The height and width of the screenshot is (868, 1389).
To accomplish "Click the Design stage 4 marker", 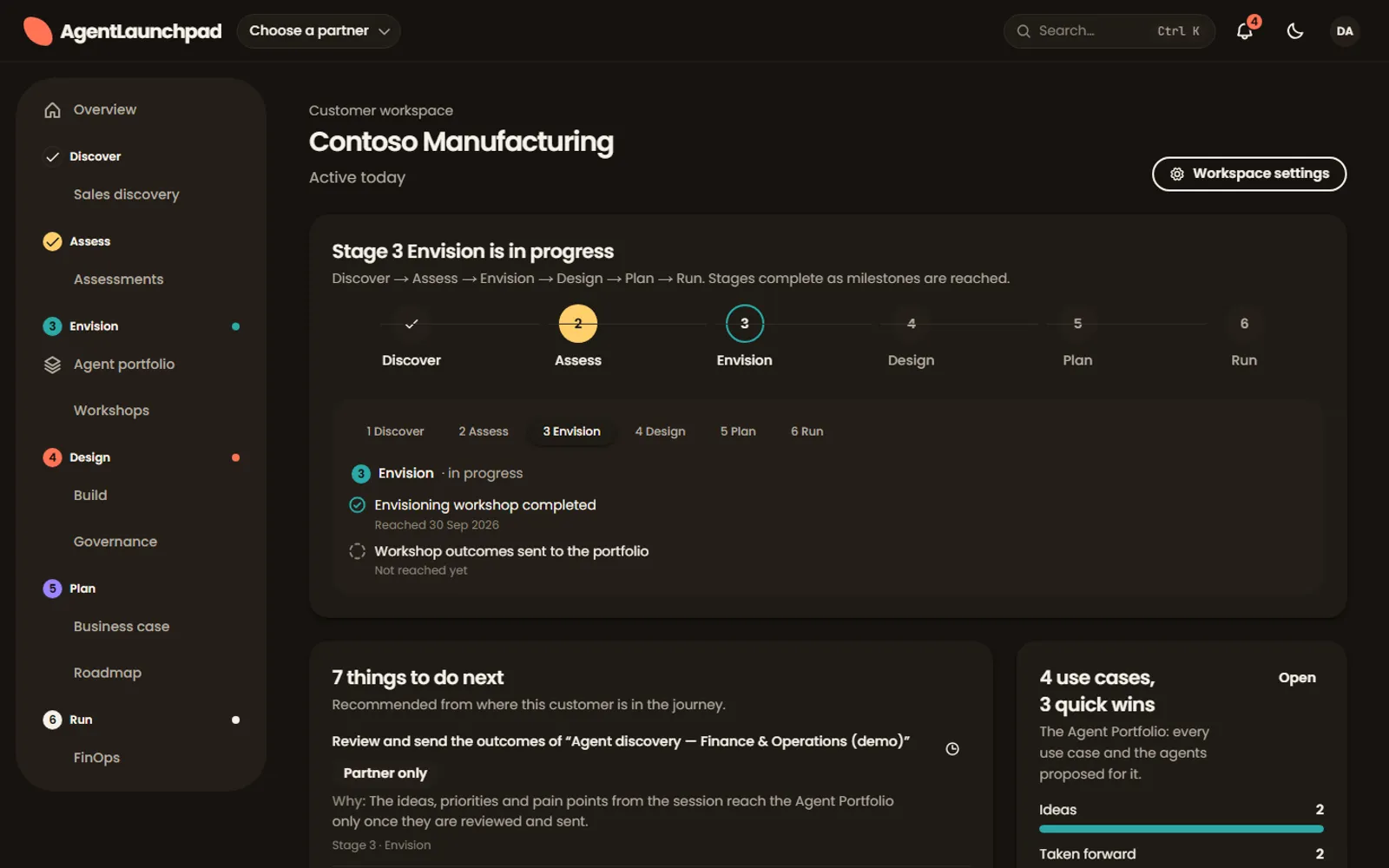I will [x=911, y=324].
